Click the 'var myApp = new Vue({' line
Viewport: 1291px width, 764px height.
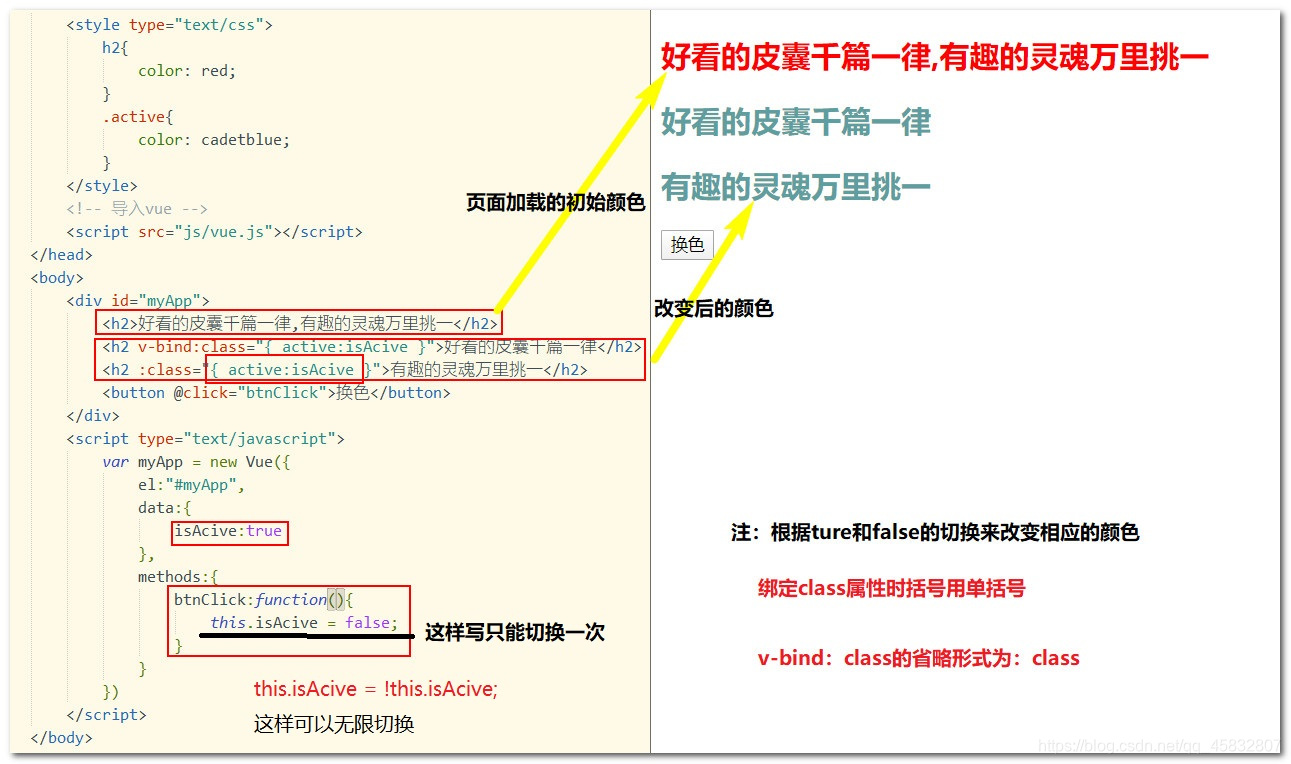click(196, 461)
